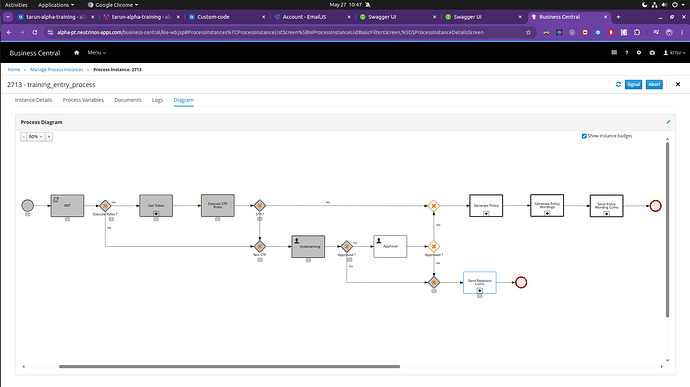The height and width of the screenshot is (387, 690).
Task: Select the Generate Policy node
Action: pyautogui.click(x=486, y=206)
